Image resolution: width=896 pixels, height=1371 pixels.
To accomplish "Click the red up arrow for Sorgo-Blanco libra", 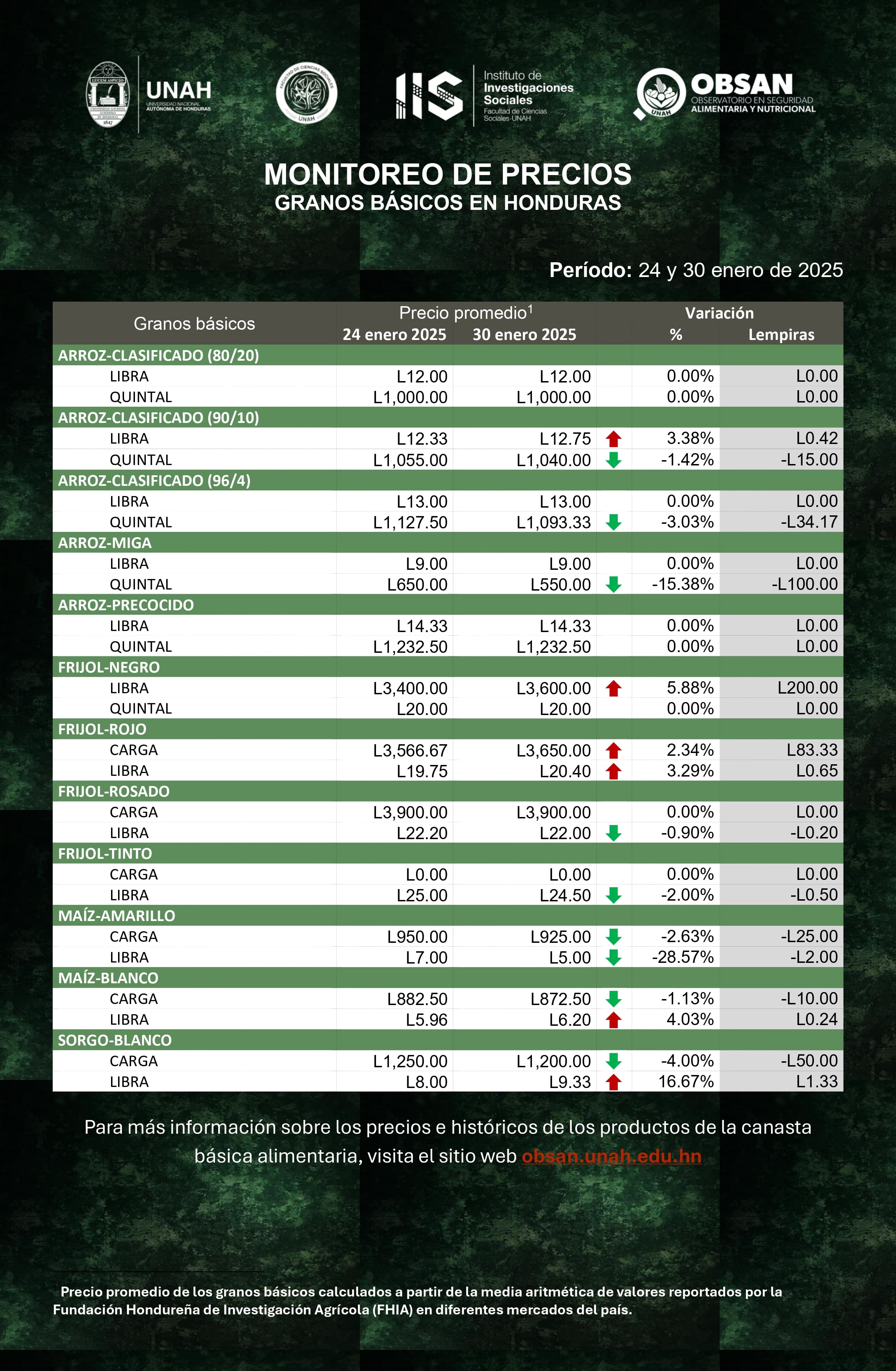I will pyautogui.click(x=613, y=1082).
